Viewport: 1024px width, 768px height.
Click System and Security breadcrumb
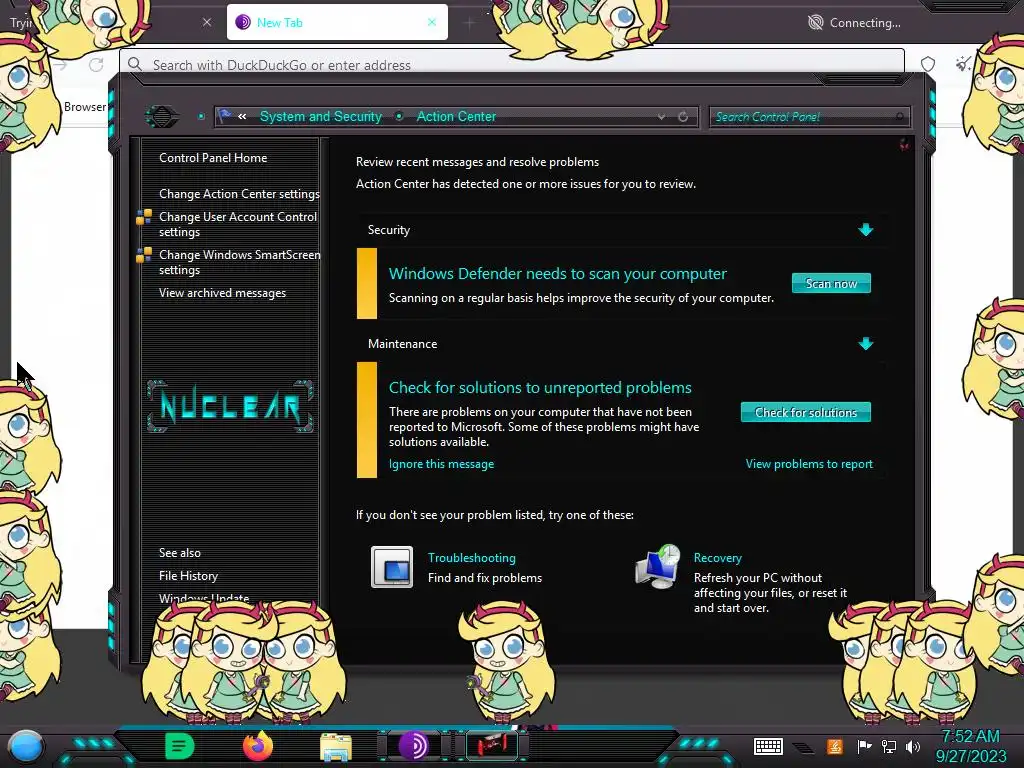coord(321,116)
